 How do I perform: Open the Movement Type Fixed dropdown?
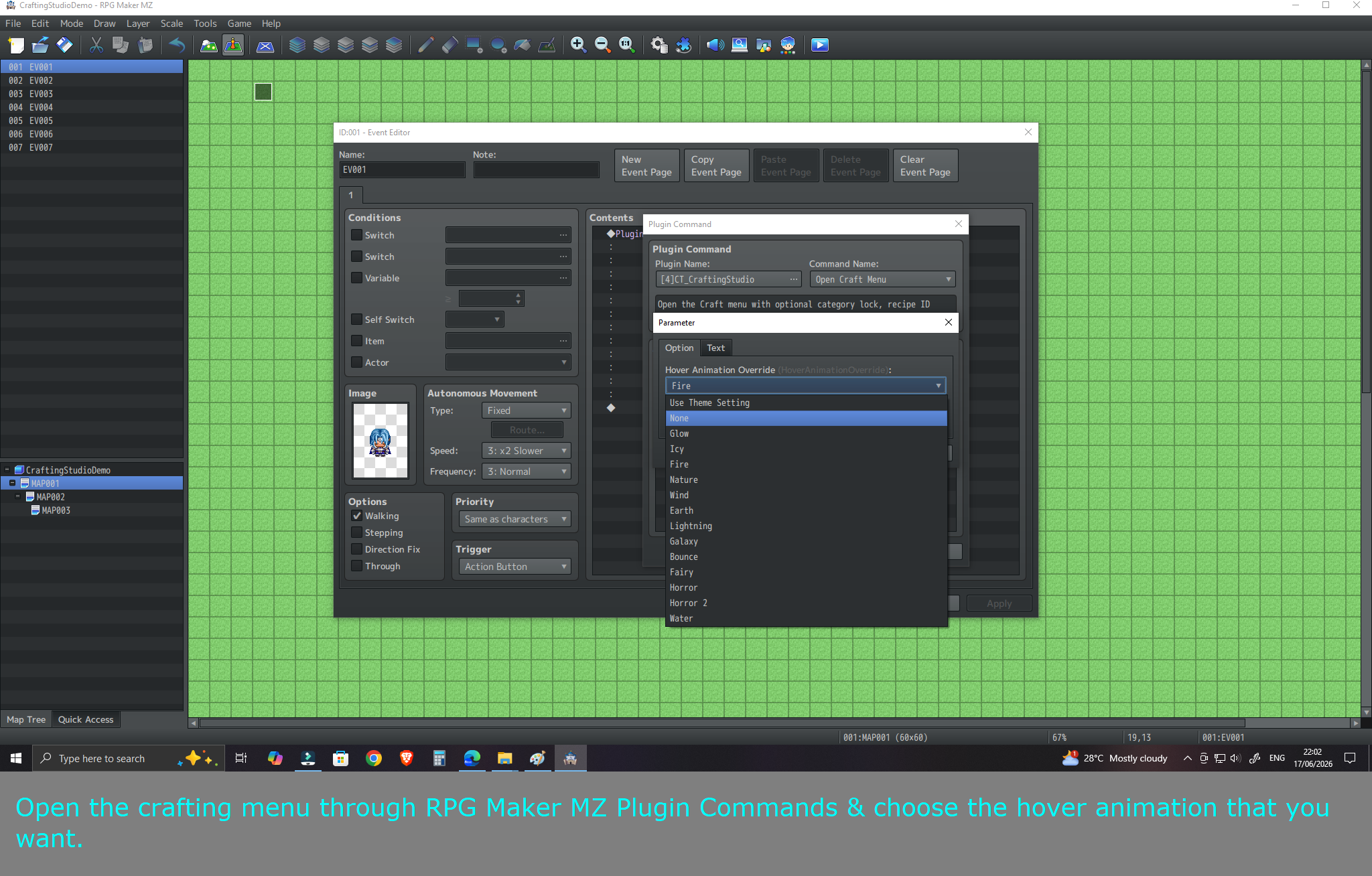pos(527,411)
